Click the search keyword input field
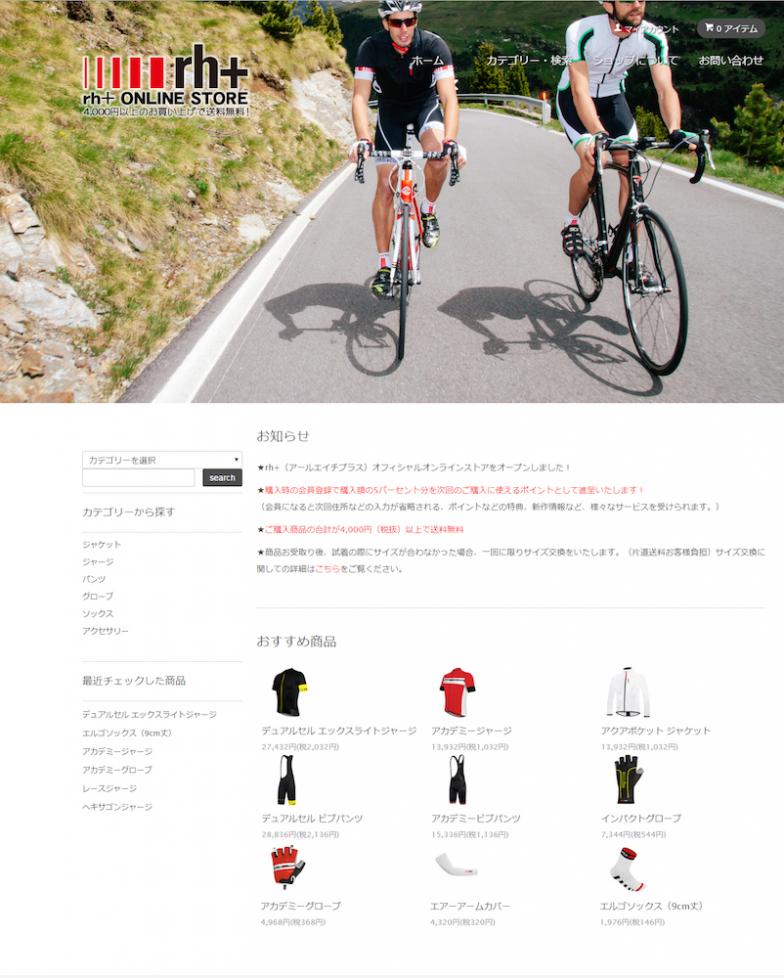The image size is (784, 978). (138, 478)
